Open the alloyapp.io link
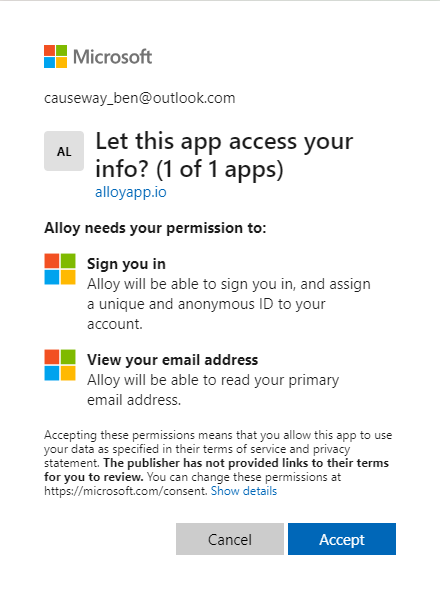 [x=131, y=192]
